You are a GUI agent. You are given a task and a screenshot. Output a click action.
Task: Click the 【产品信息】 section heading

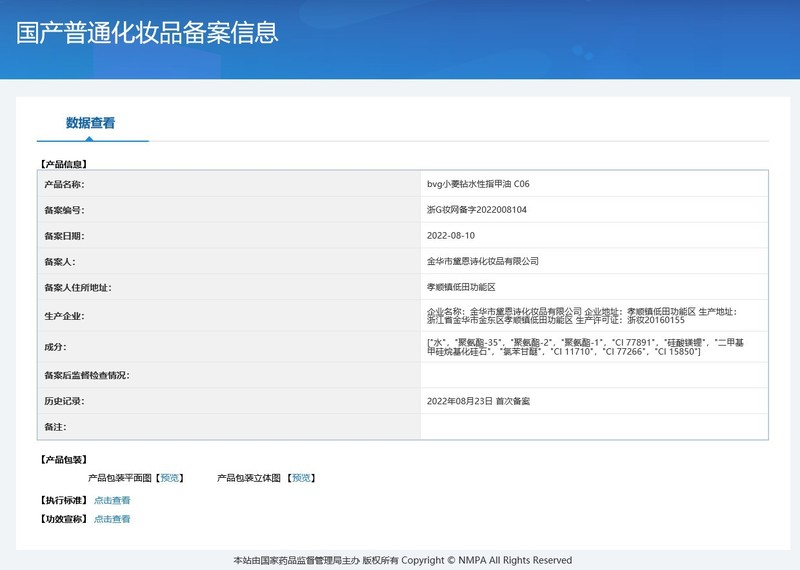pos(64,164)
